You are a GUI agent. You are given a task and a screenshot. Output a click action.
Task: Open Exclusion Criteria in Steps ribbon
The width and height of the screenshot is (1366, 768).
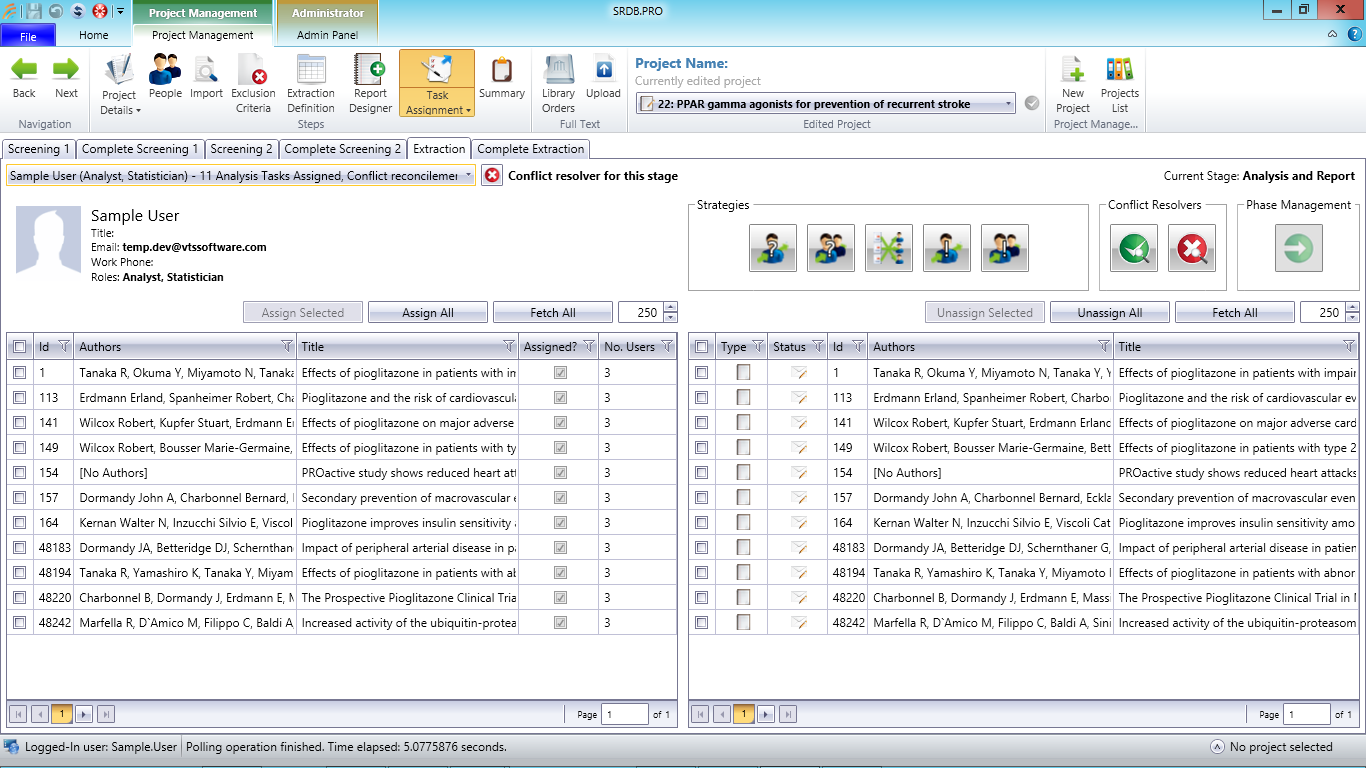pyautogui.click(x=253, y=69)
